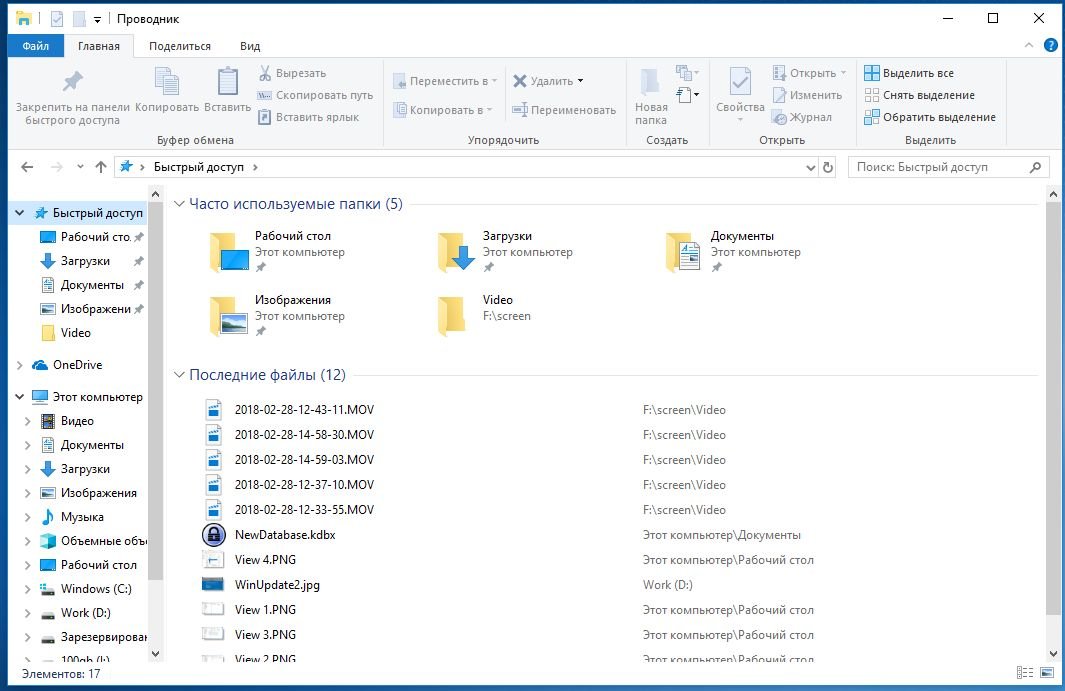Open the address bar history dropdown
Image resolution: width=1065 pixels, height=691 pixels.
point(810,168)
